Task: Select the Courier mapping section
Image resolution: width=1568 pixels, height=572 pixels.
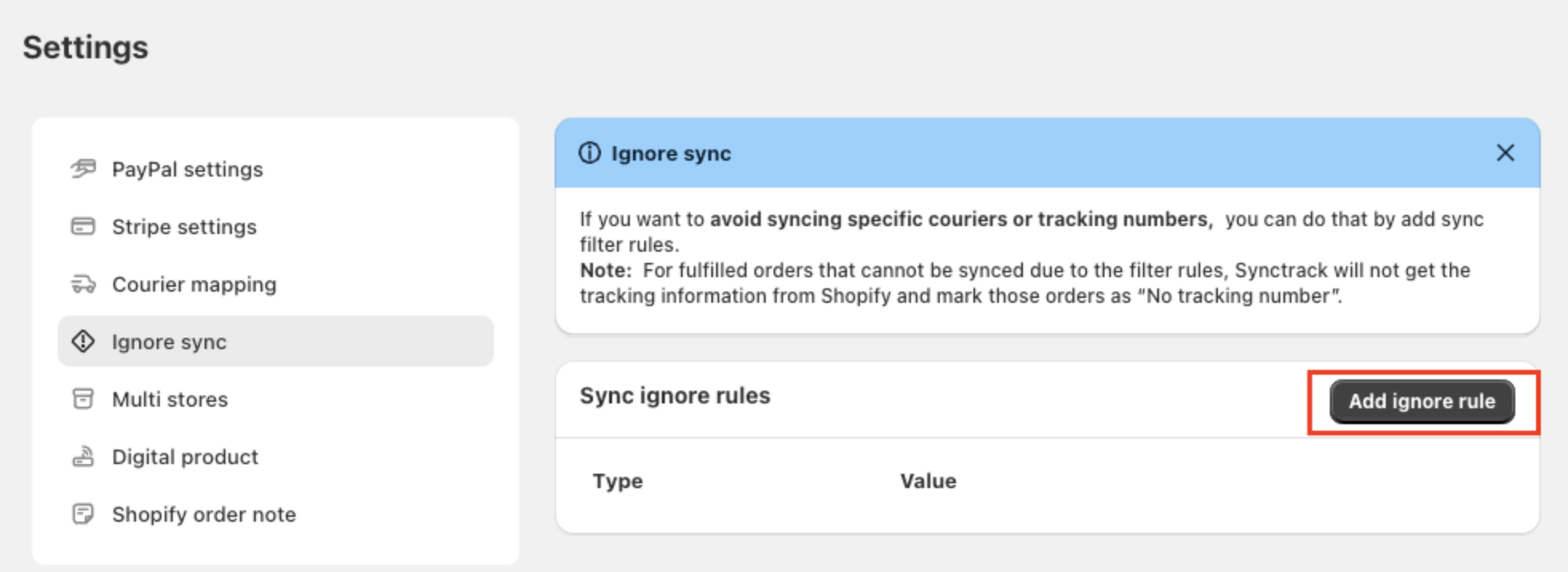Action: point(194,284)
